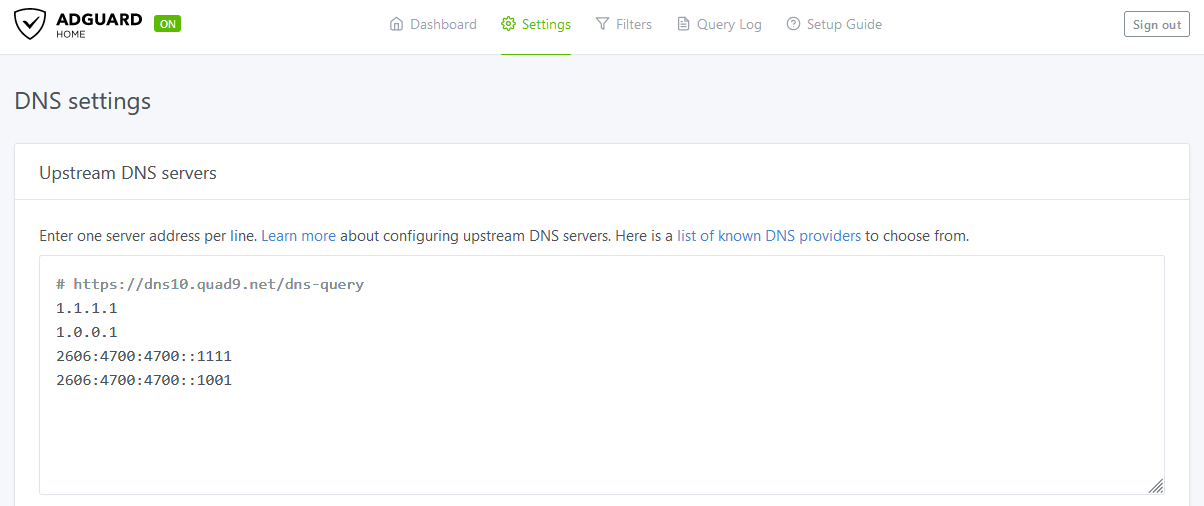Image resolution: width=1204 pixels, height=506 pixels.
Task: Click the AdGuard shield logo icon
Action: tap(30, 24)
